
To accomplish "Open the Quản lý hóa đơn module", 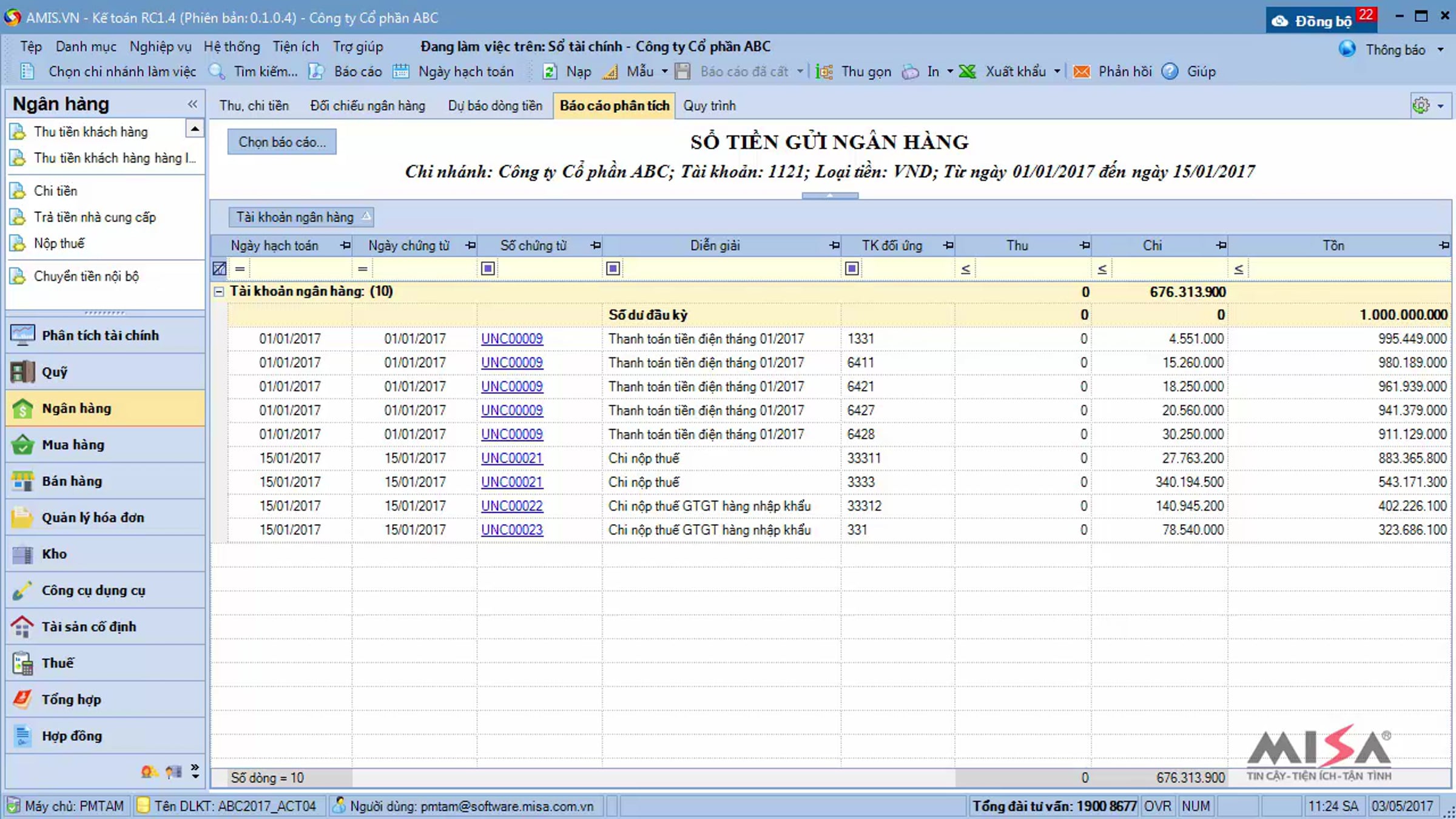I will point(105,517).
